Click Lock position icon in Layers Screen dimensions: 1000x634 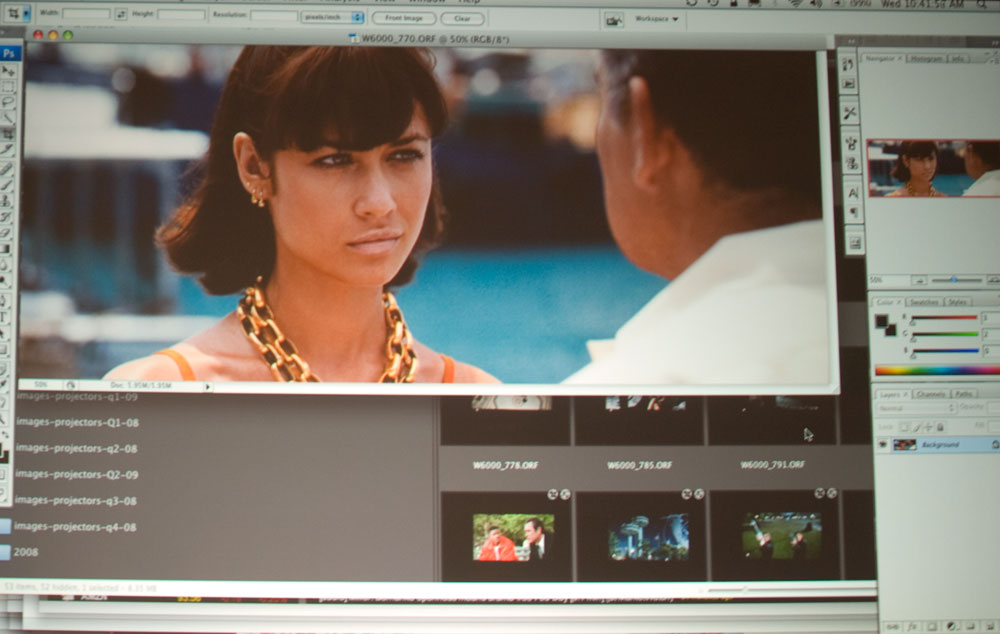coord(928,427)
